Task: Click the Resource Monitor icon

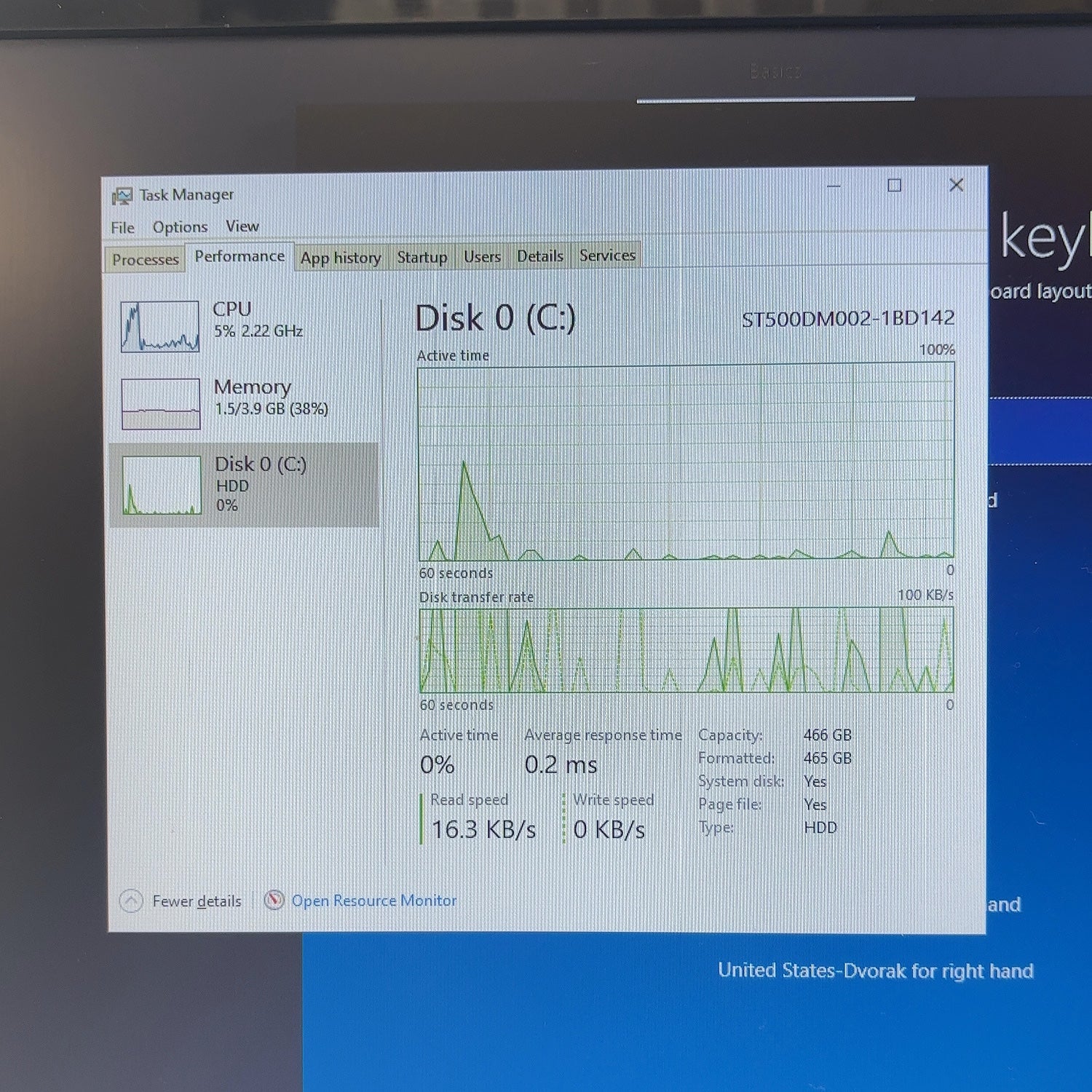Action: 274,901
